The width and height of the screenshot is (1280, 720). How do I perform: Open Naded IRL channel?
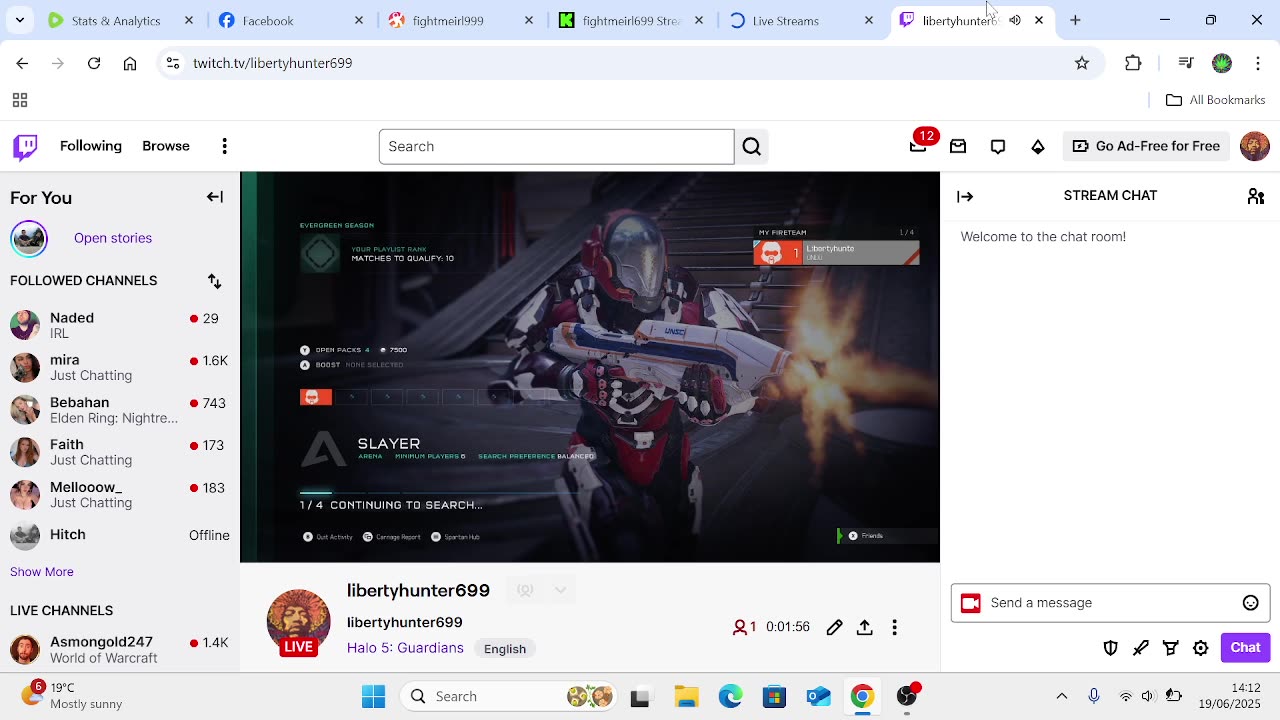pos(120,325)
